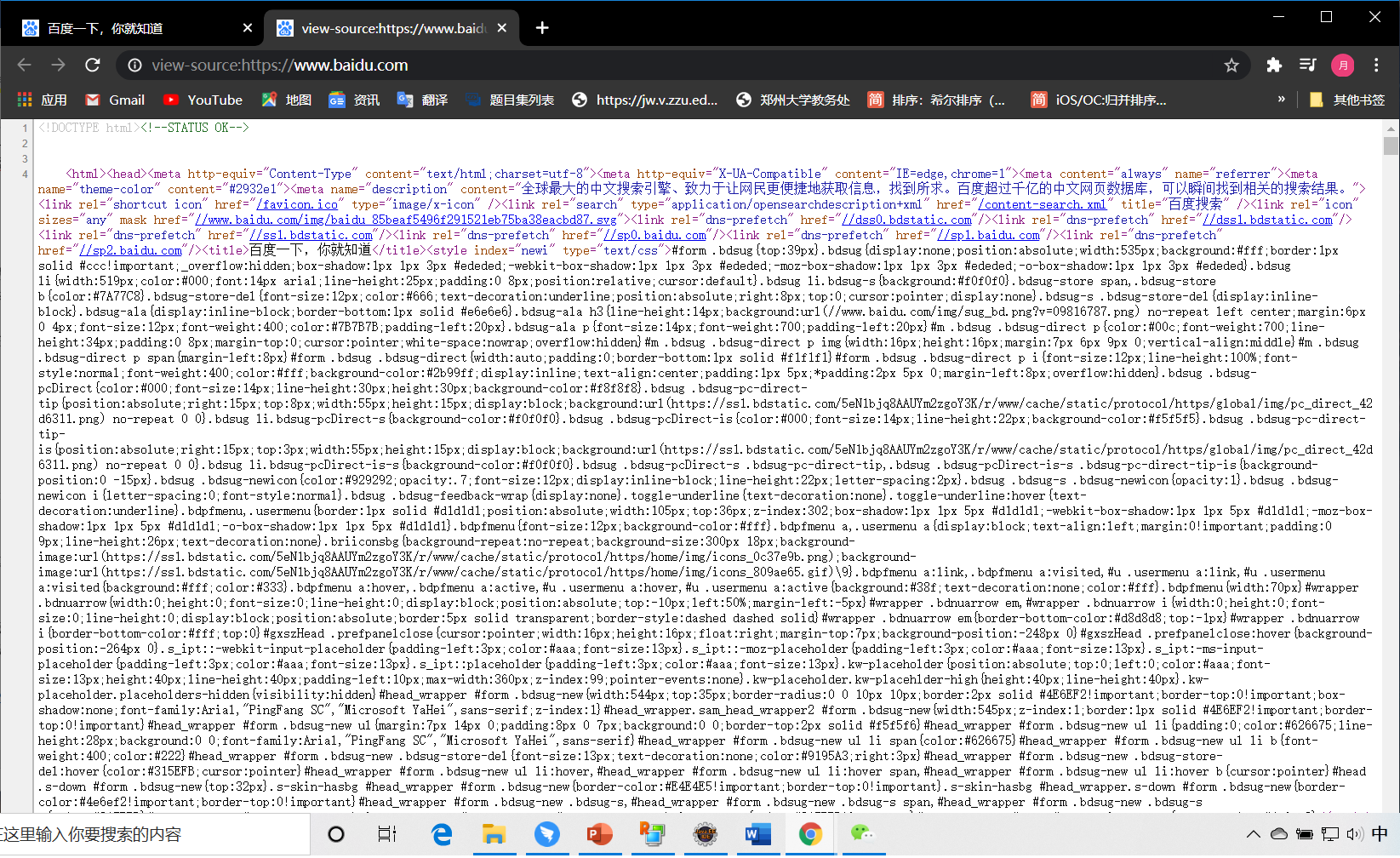The image size is (1400, 858).
Task: Open the 地图 bookmark
Action: [286, 100]
